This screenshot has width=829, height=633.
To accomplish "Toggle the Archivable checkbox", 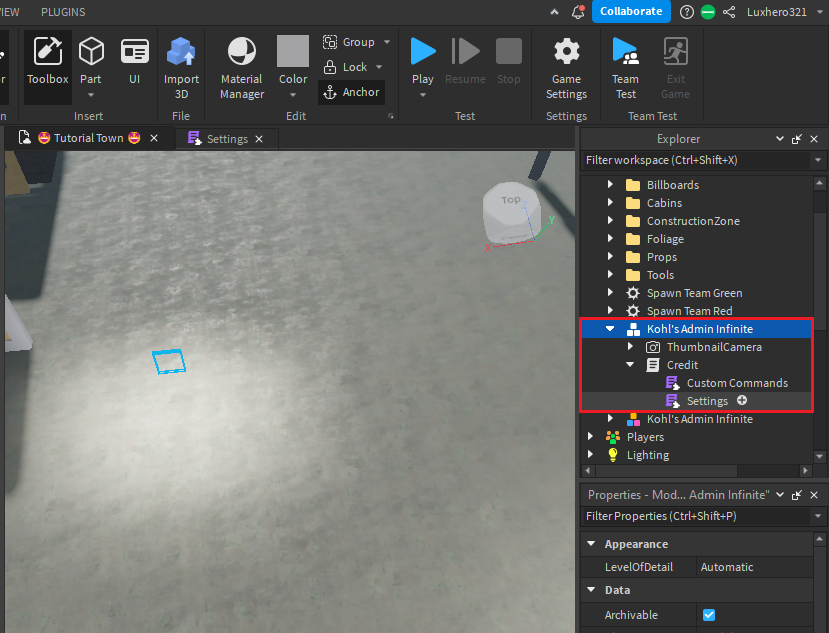I will pos(709,615).
